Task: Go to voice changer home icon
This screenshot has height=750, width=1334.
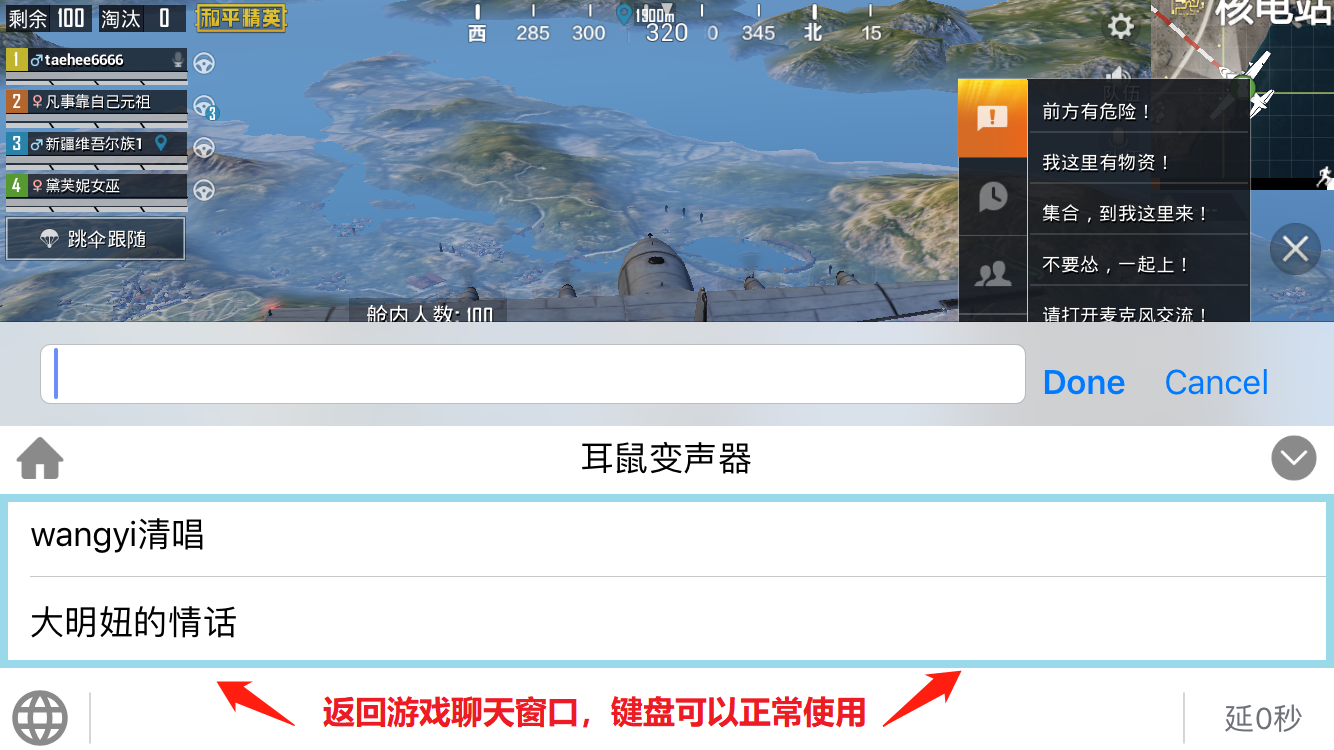Action: click(x=40, y=459)
